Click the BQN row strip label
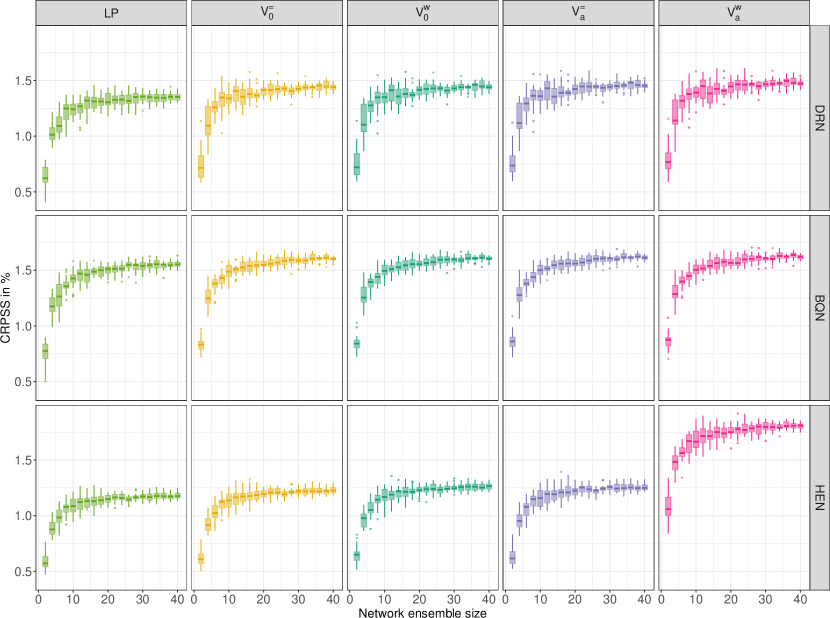Viewport: 830px width, 618px height. coord(819,308)
